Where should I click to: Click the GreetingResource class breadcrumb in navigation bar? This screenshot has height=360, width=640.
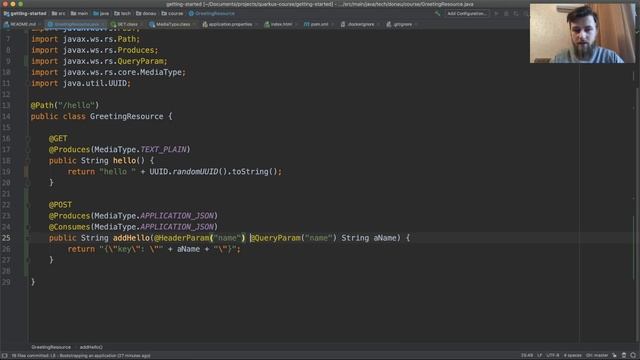[211, 13]
